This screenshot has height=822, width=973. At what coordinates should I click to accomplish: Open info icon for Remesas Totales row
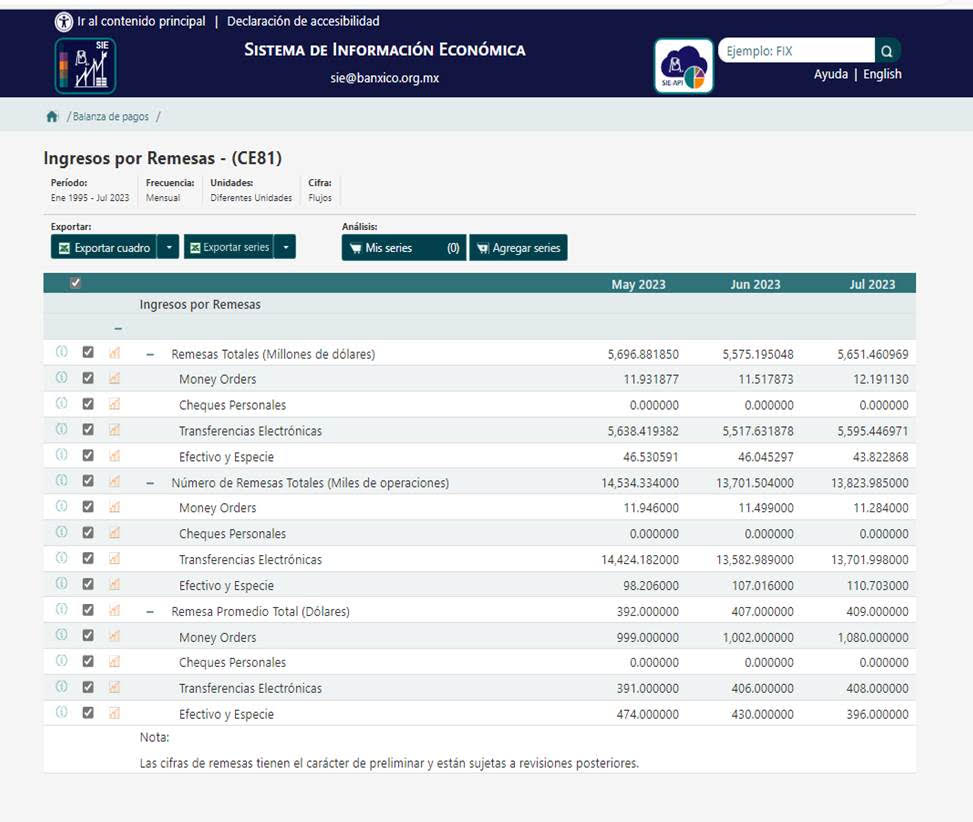tap(61, 352)
